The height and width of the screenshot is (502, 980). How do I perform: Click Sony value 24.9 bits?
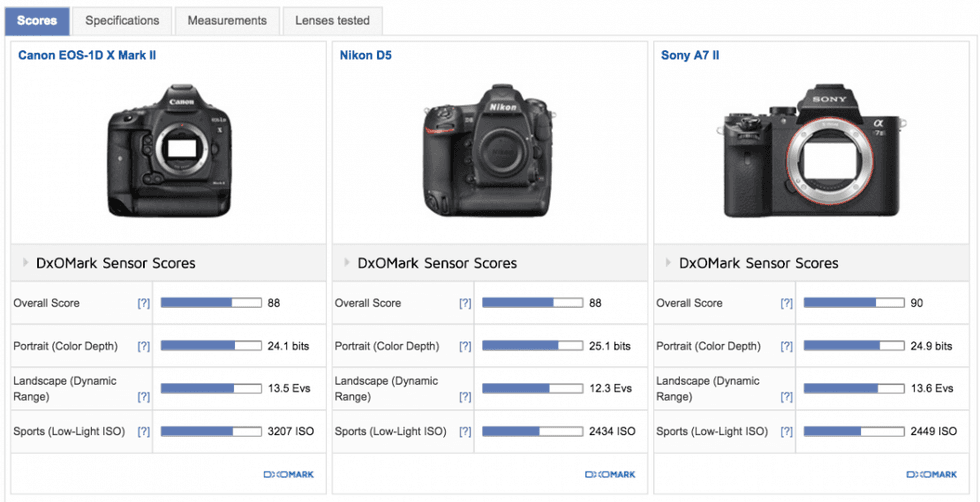coord(931,346)
